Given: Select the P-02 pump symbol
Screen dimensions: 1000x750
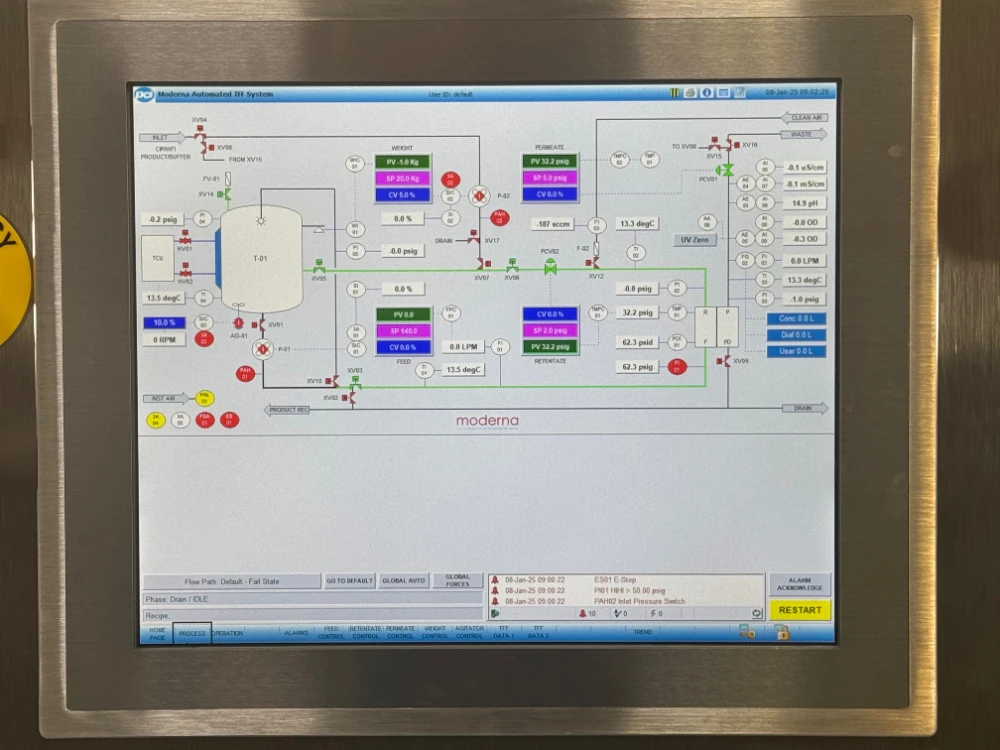Looking at the screenshot, I should pos(478,195).
